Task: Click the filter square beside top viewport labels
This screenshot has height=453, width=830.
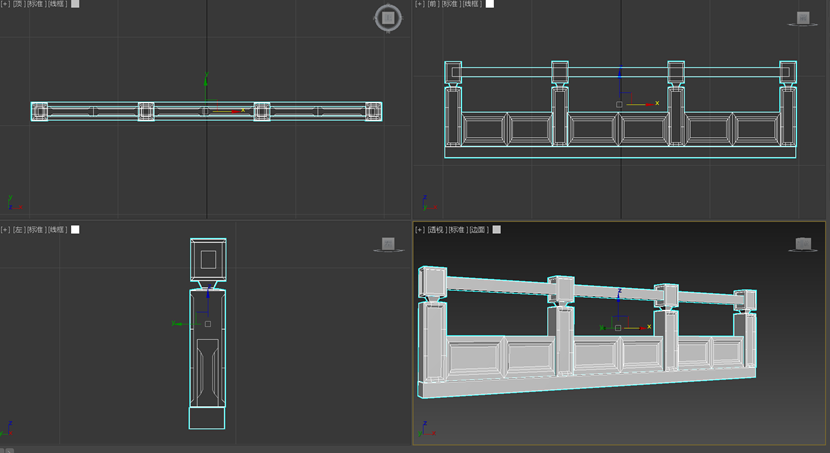Action: coord(75,4)
